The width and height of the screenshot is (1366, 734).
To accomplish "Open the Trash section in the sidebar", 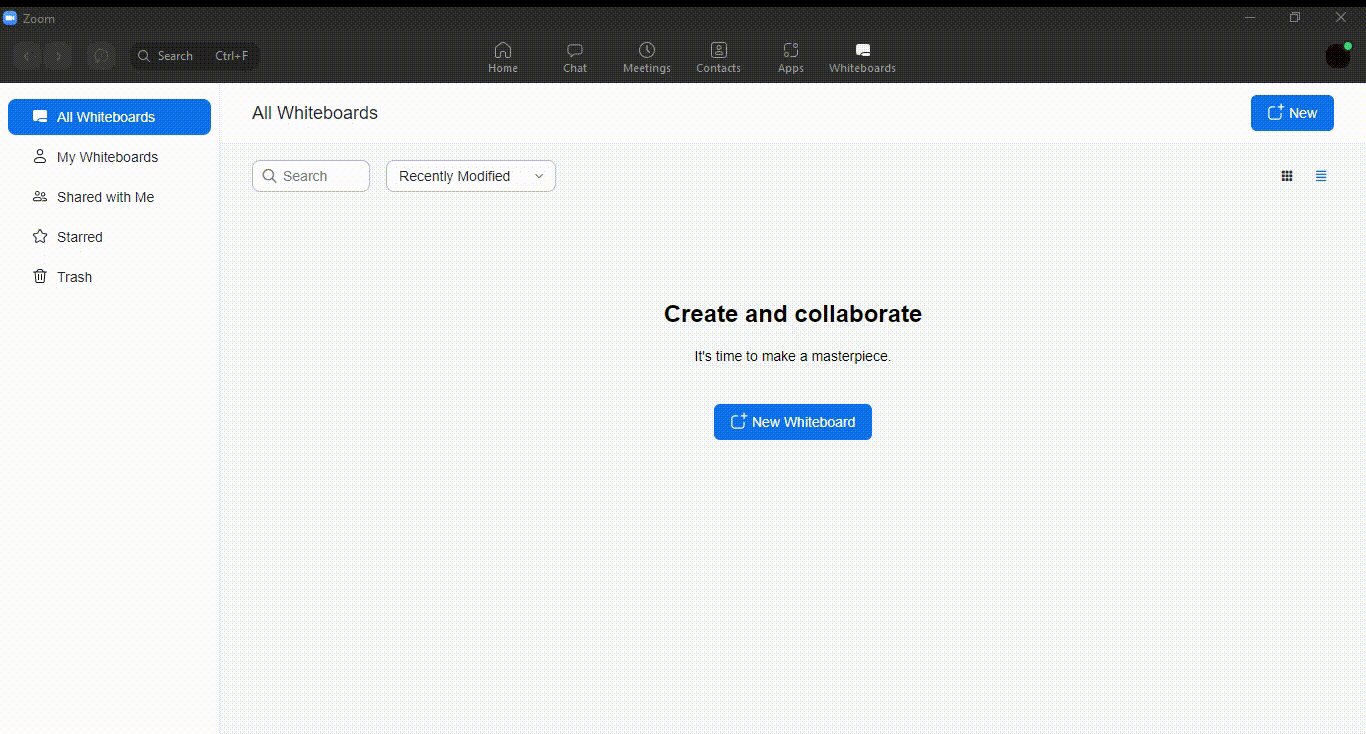I will pos(73,277).
